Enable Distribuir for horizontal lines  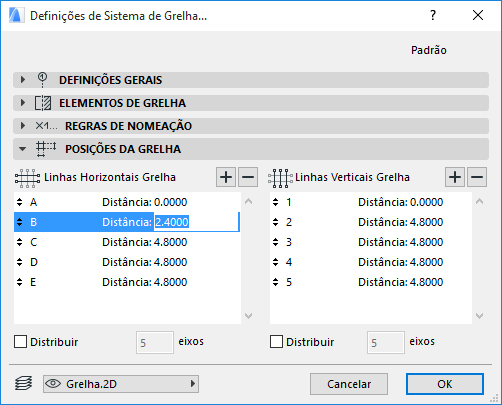pos(20,342)
